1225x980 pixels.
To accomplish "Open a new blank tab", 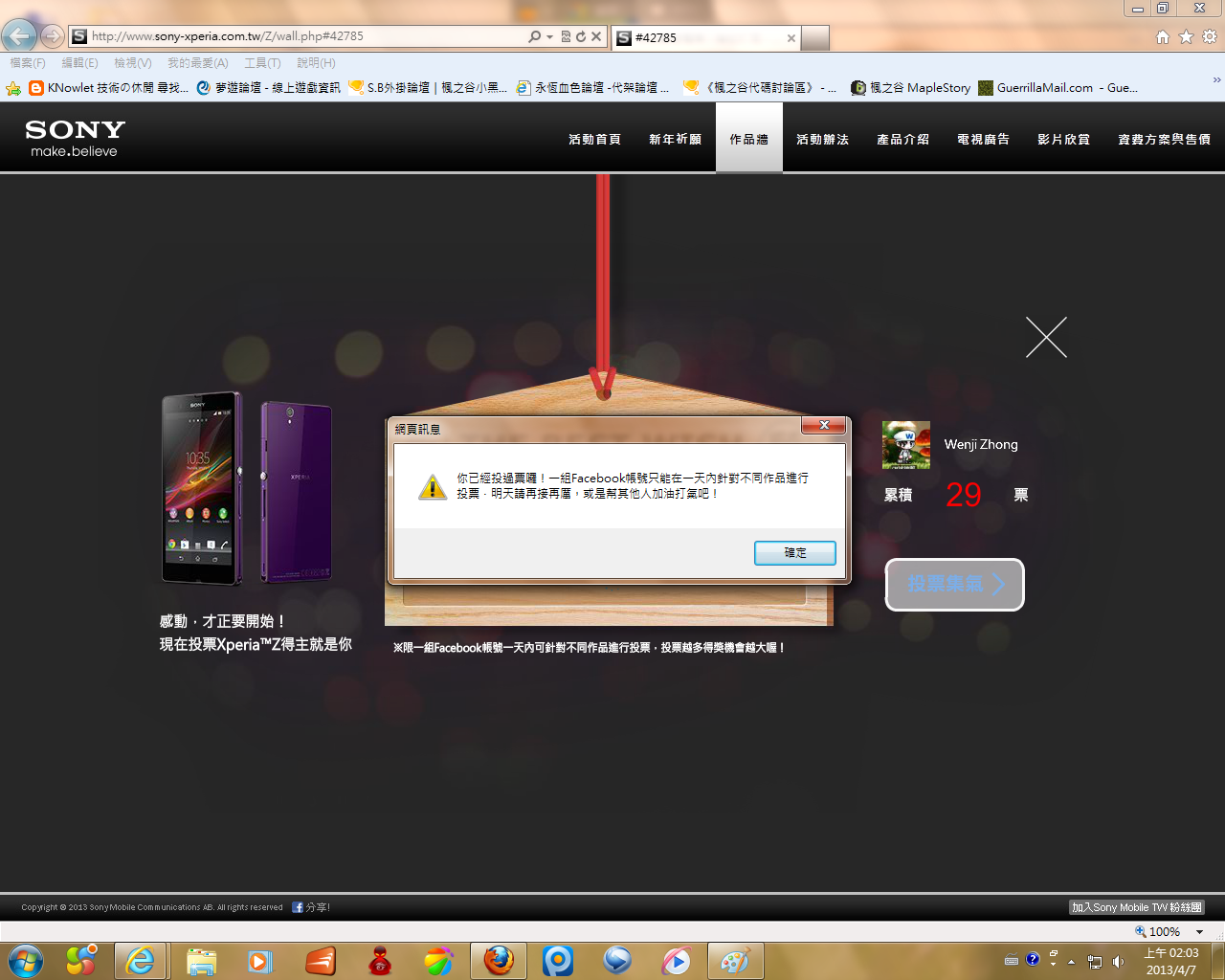I will click(x=815, y=38).
